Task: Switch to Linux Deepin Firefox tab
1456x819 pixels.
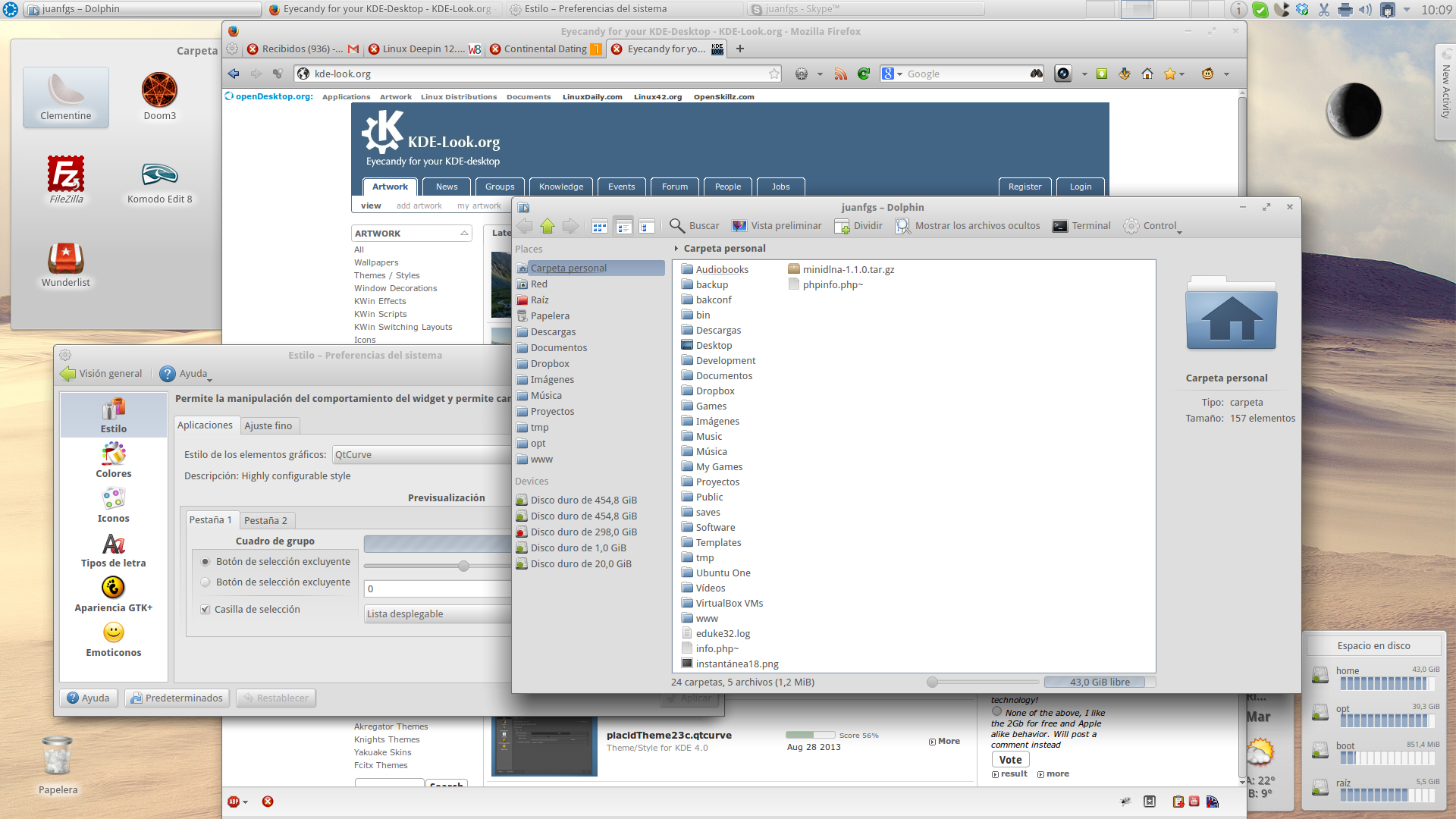Action: (x=424, y=49)
